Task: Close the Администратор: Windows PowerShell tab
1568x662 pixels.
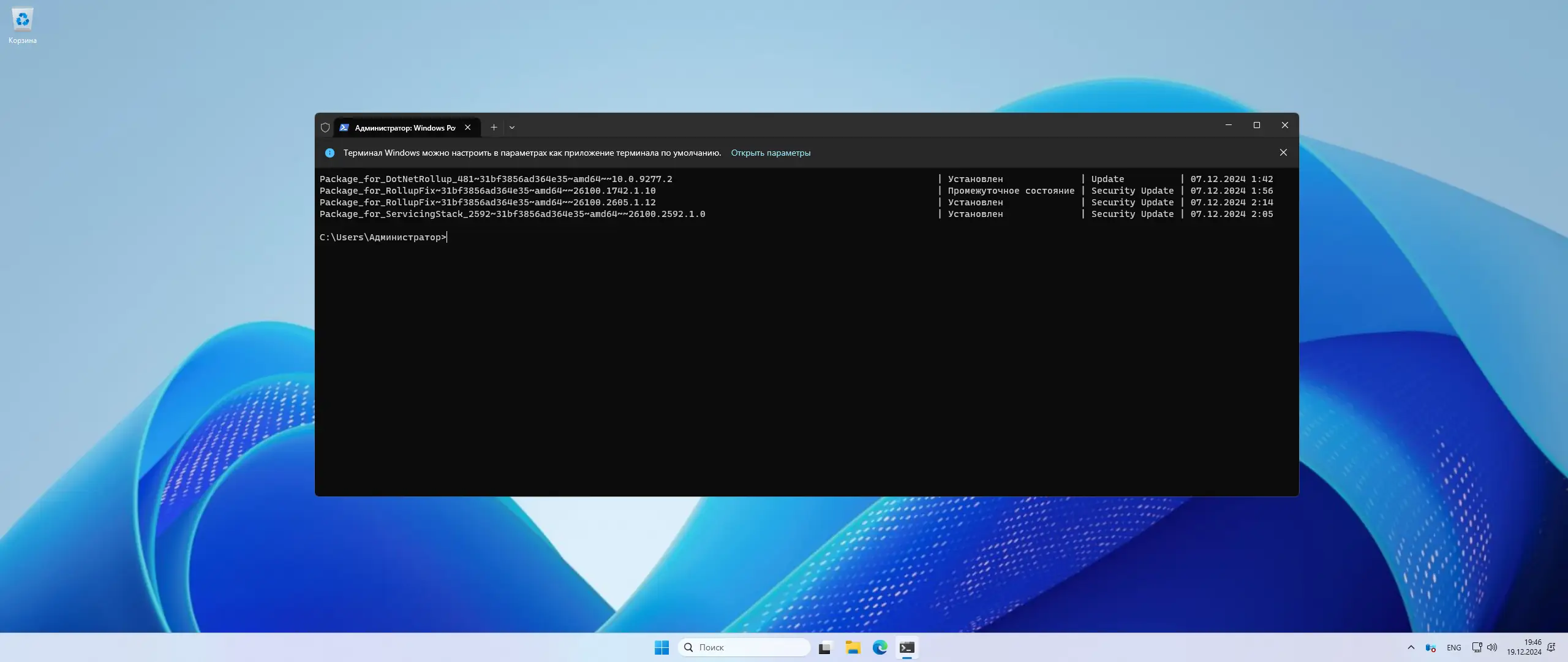Action: click(x=468, y=127)
